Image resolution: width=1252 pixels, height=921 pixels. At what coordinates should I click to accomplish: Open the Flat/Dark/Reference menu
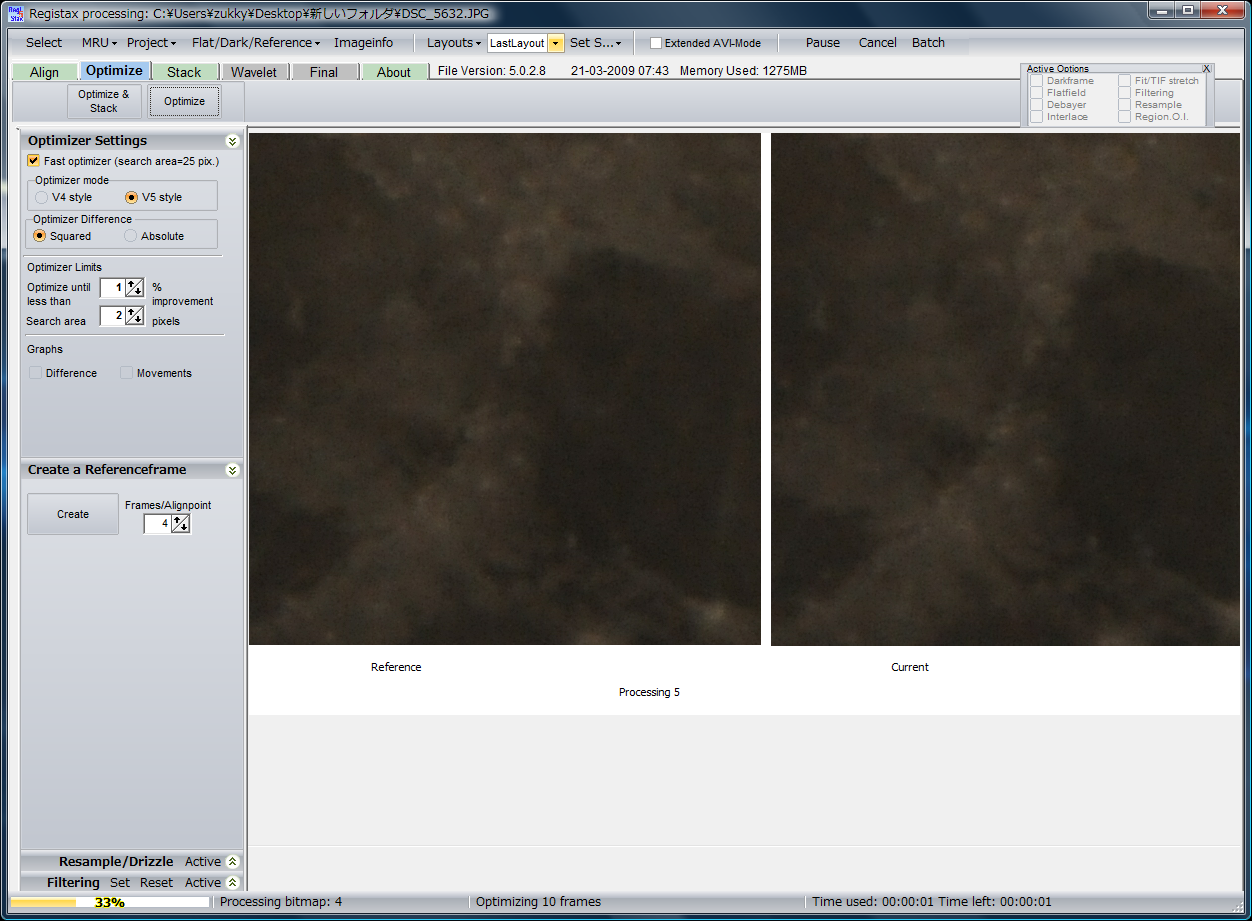pyautogui.click(x=256, y=43)
